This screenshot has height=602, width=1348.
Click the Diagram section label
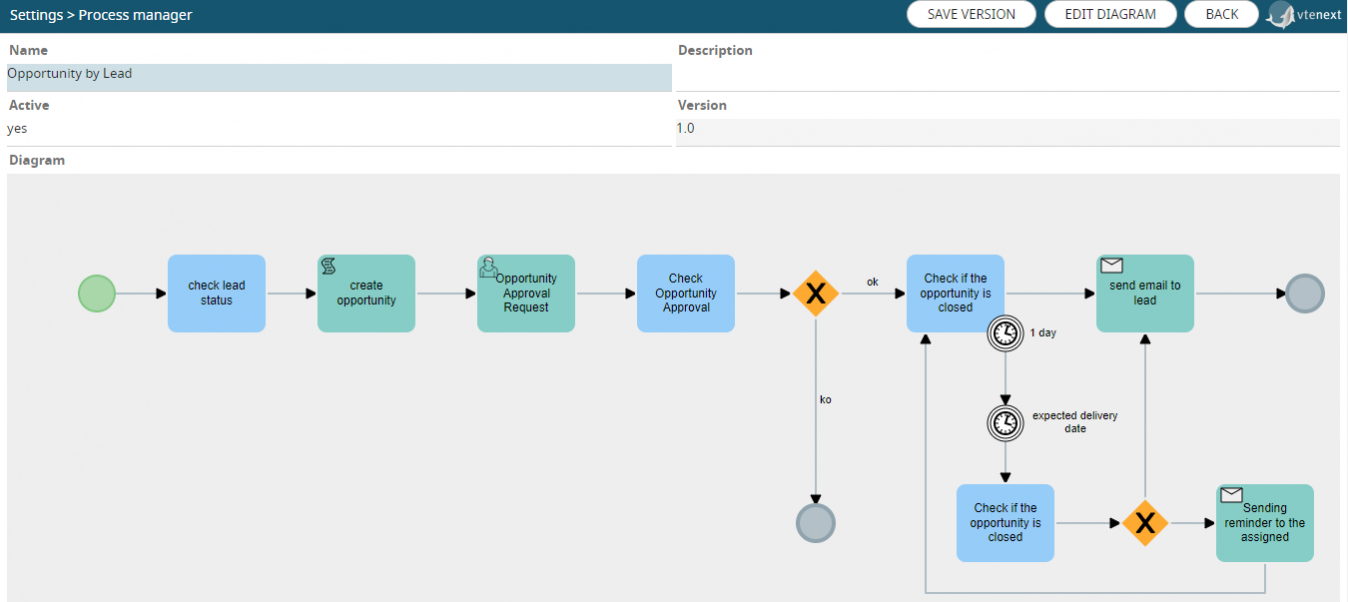tap(37, 160)
